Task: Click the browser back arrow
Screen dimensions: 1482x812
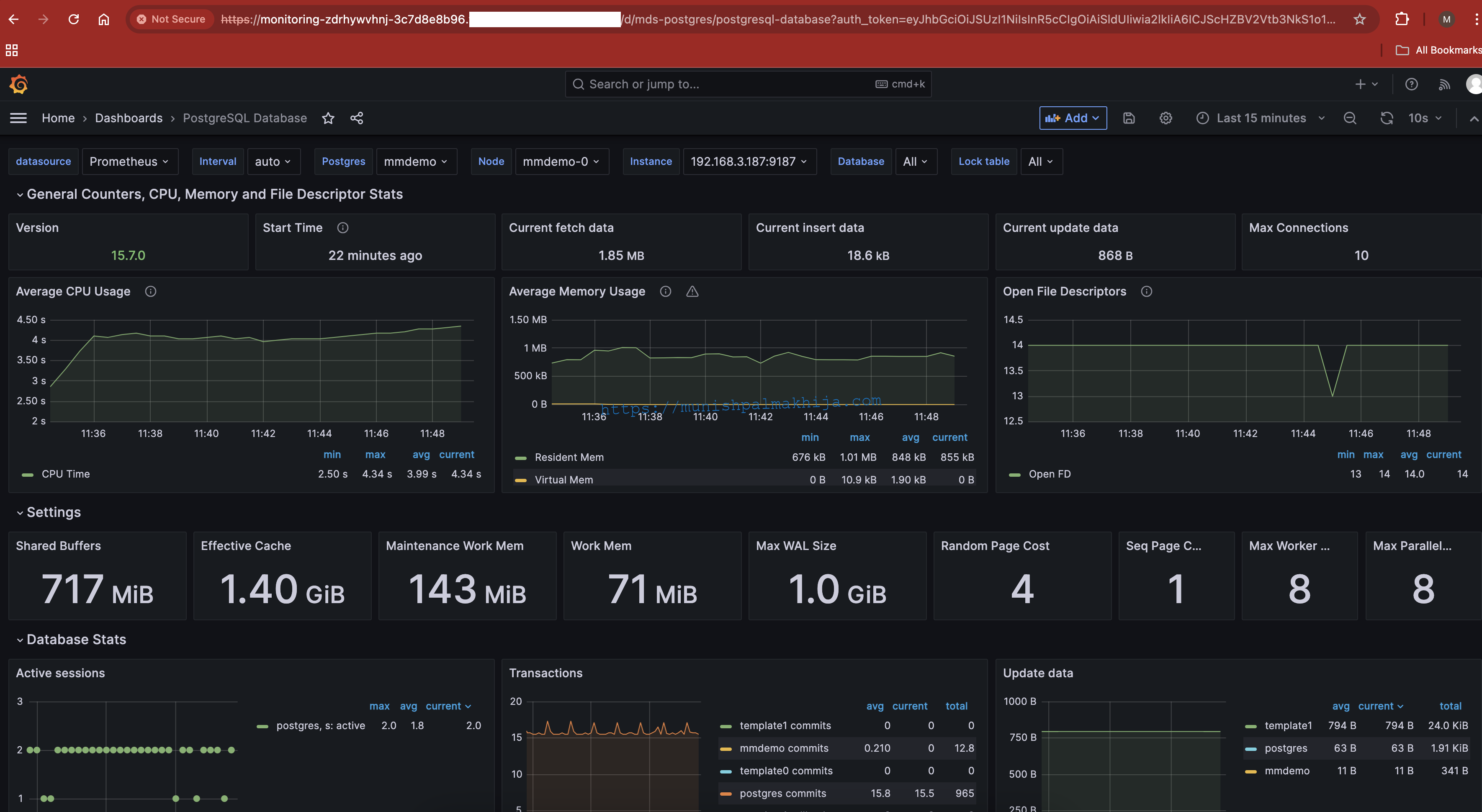Action: coord(14,19)
